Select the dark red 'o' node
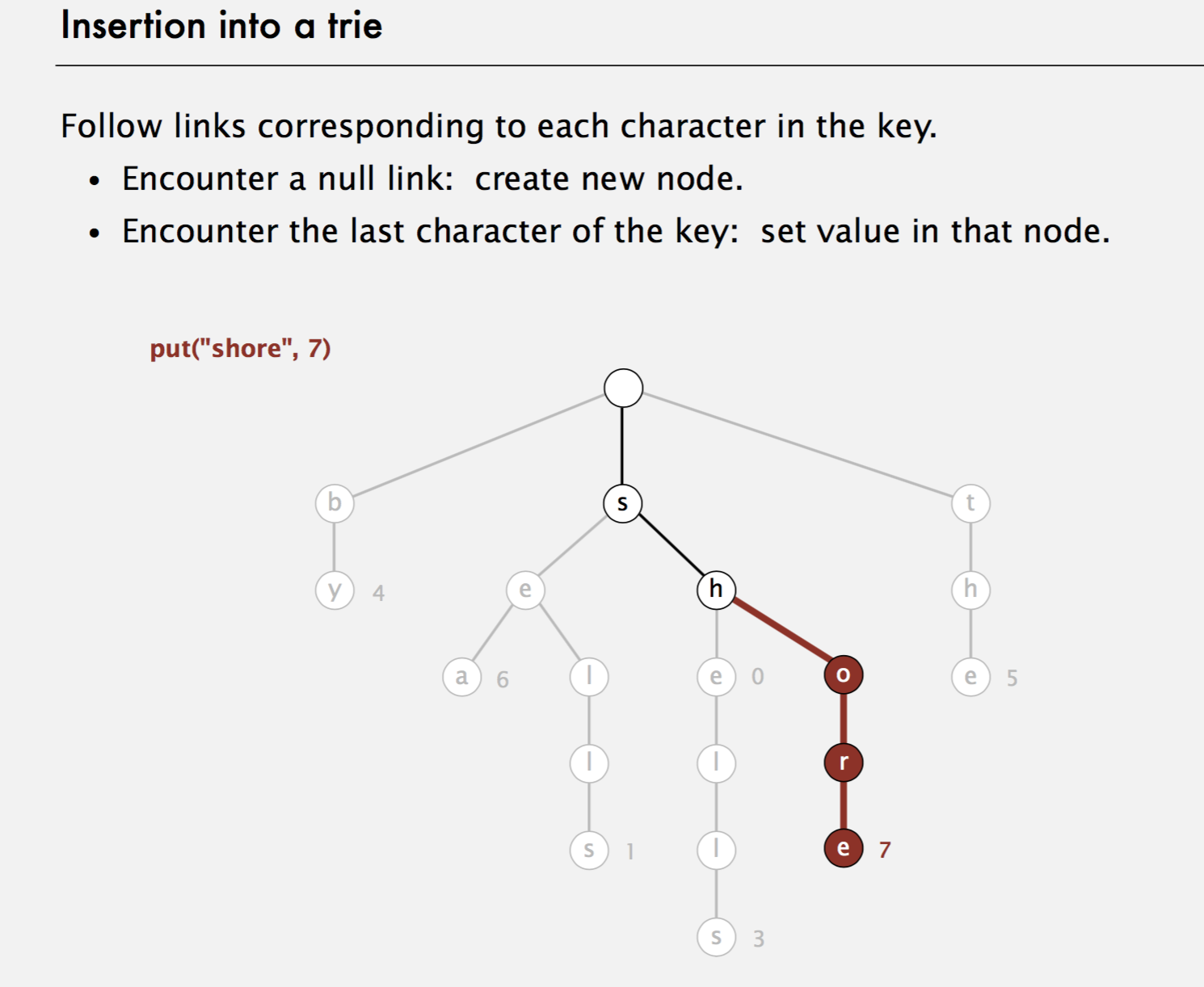1204x987 pixels. coord(843,675)
